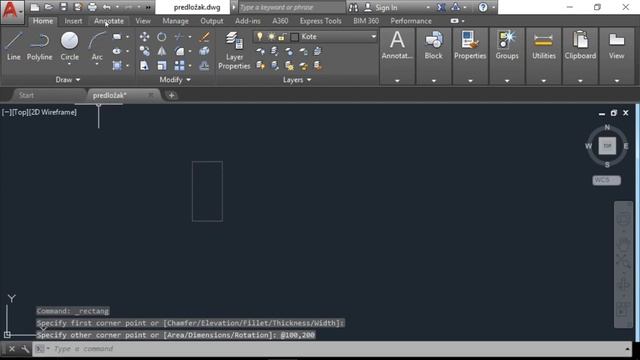Screen dimensions: 640x360
Task: Activate the Move tool
Action: (x=144, y=37)
